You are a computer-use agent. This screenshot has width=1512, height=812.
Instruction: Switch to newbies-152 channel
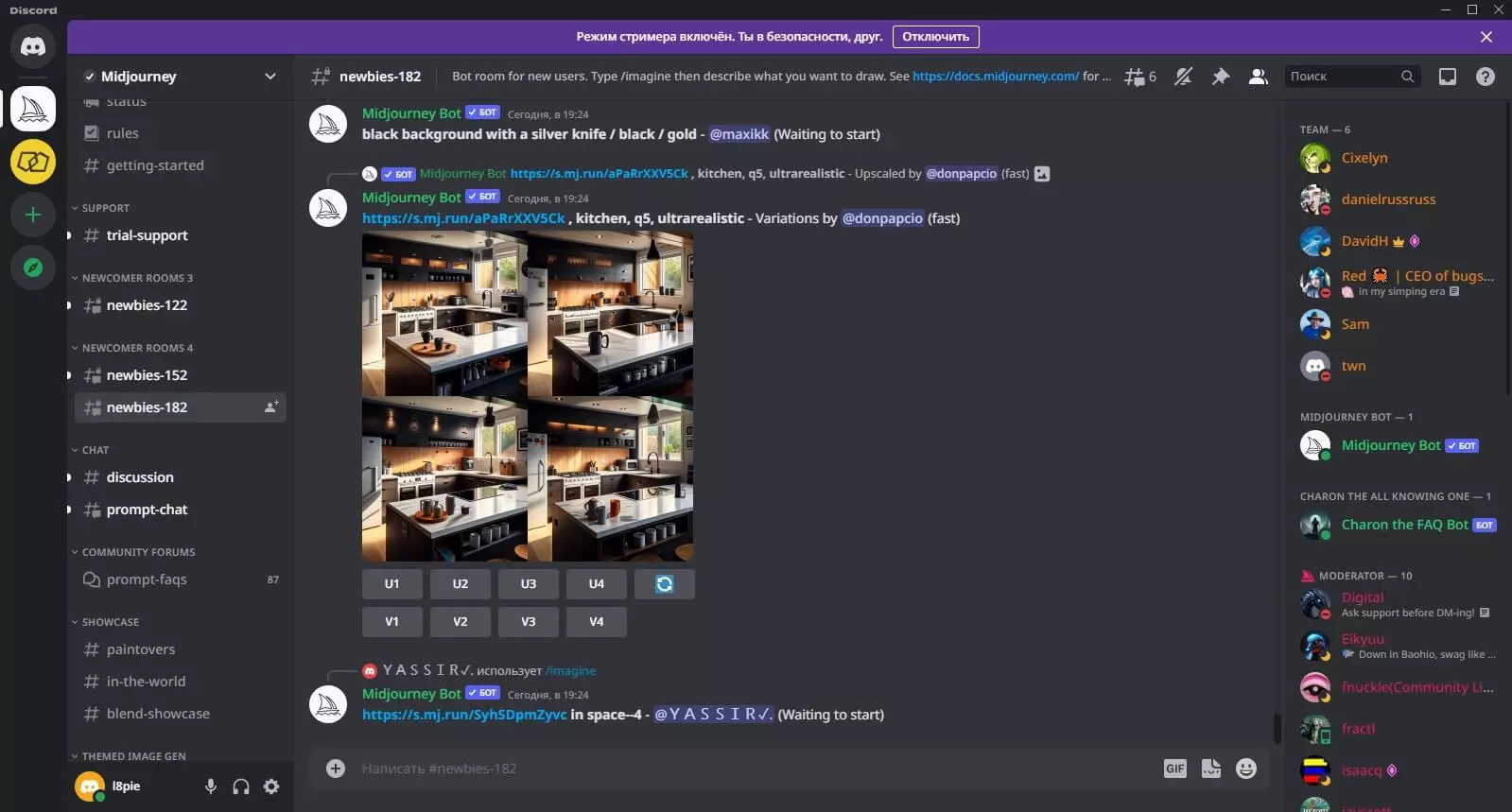180,375
